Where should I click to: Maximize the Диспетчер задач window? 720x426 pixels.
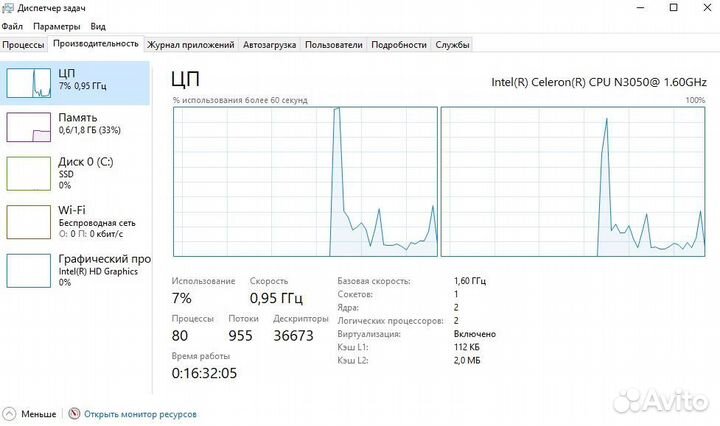coord(674,8)
